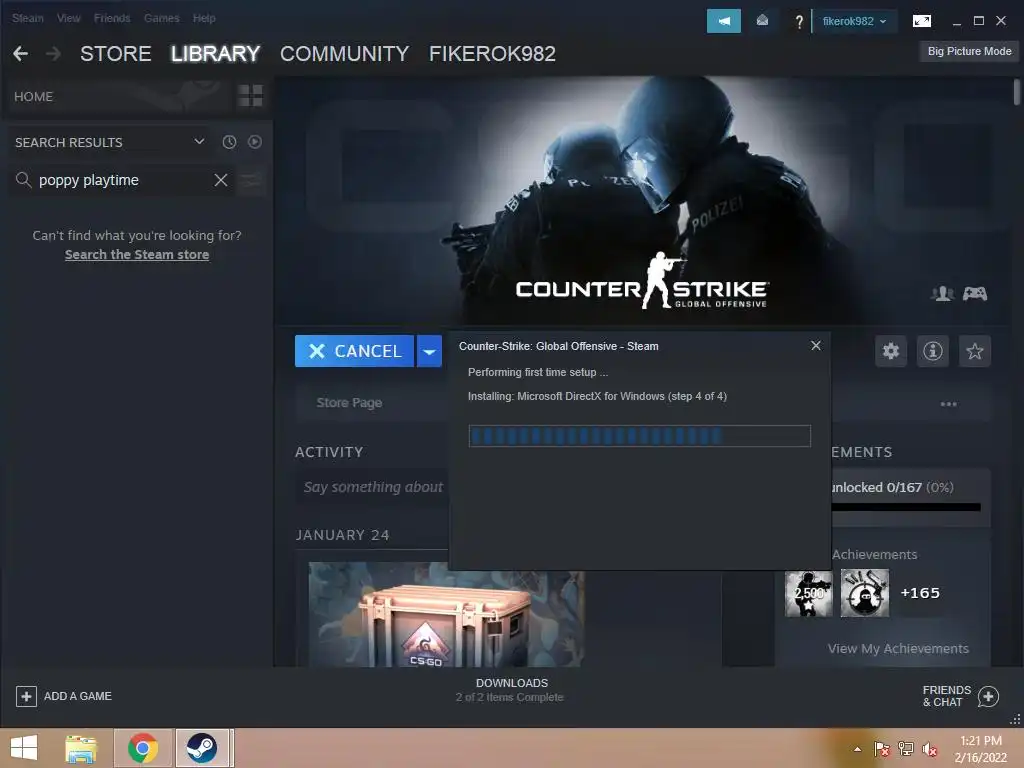1024x768 pixels.
Task: Switch to fullscreen Big Picture arrows icon
Action: click(x=921, y=21)
